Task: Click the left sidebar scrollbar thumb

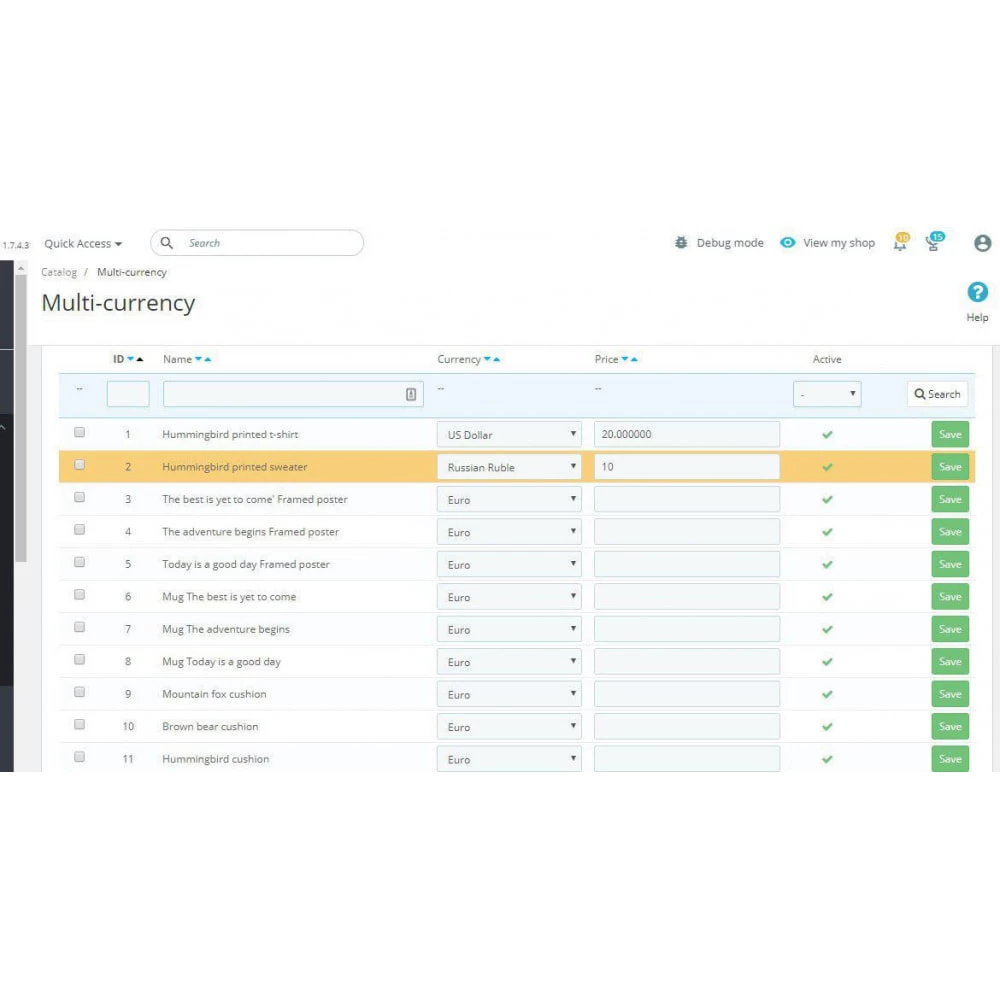Action: click(21, 418)
